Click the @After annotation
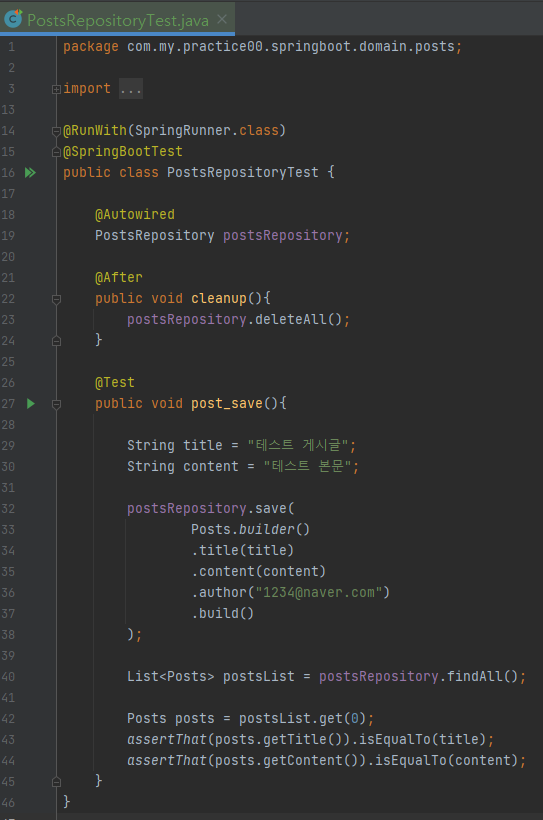The height and width of the screenshot is (820, 543). coord(119,277)
